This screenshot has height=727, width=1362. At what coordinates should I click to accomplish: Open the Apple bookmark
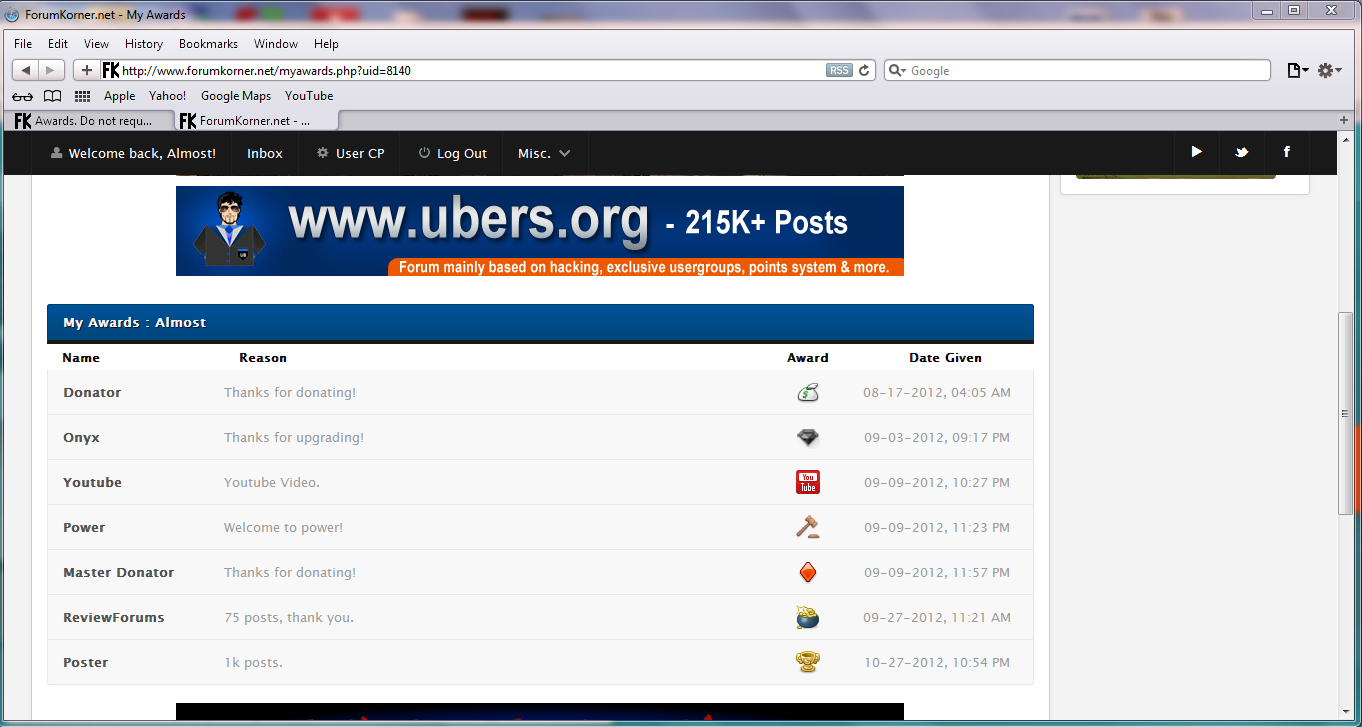tap(120, 96)
